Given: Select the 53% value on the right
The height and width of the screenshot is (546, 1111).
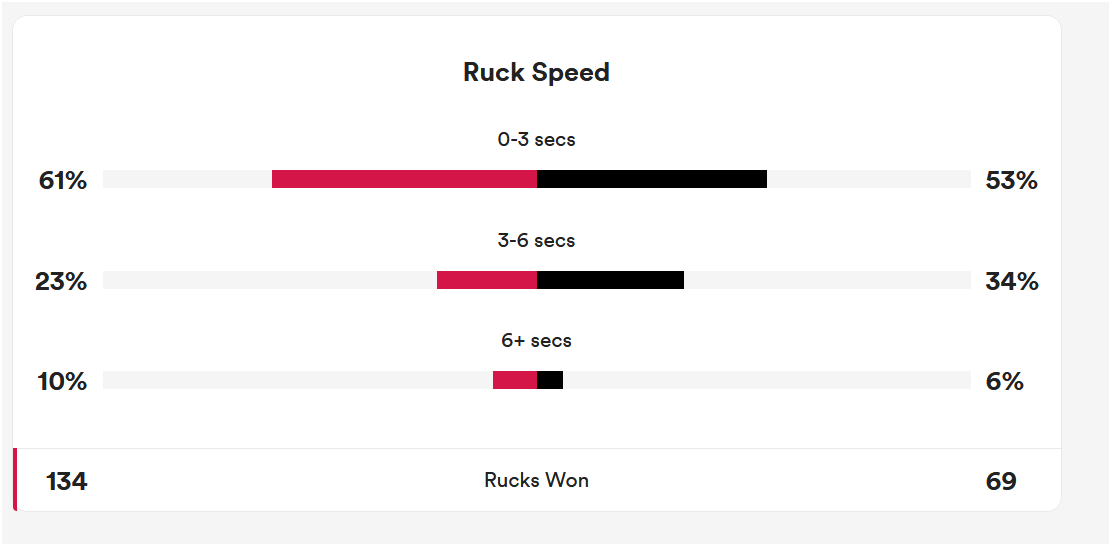Looking at the screenshot, I should tap(1011, 181).
